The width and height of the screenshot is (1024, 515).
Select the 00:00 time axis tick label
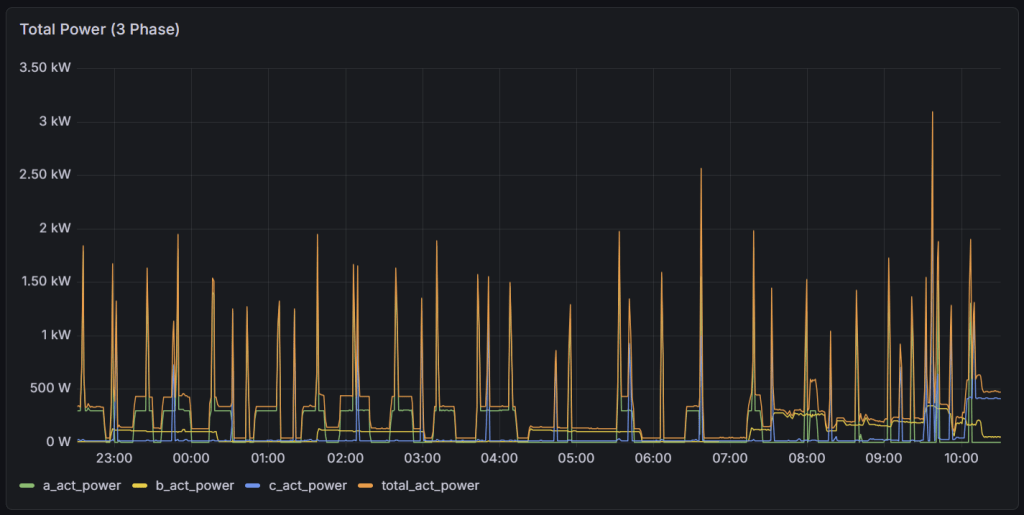pos(191,459)
